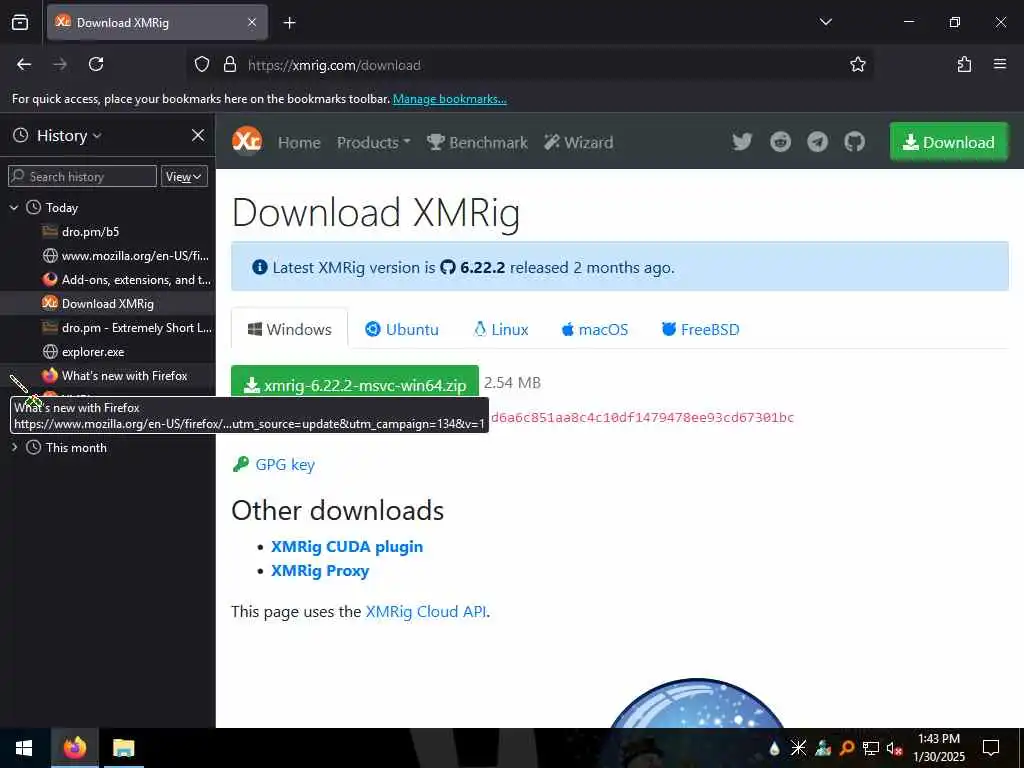The image size is (1024, 768).
Task: Expand the This month history group
Action: pyautogui.click(x=14, y=447)
